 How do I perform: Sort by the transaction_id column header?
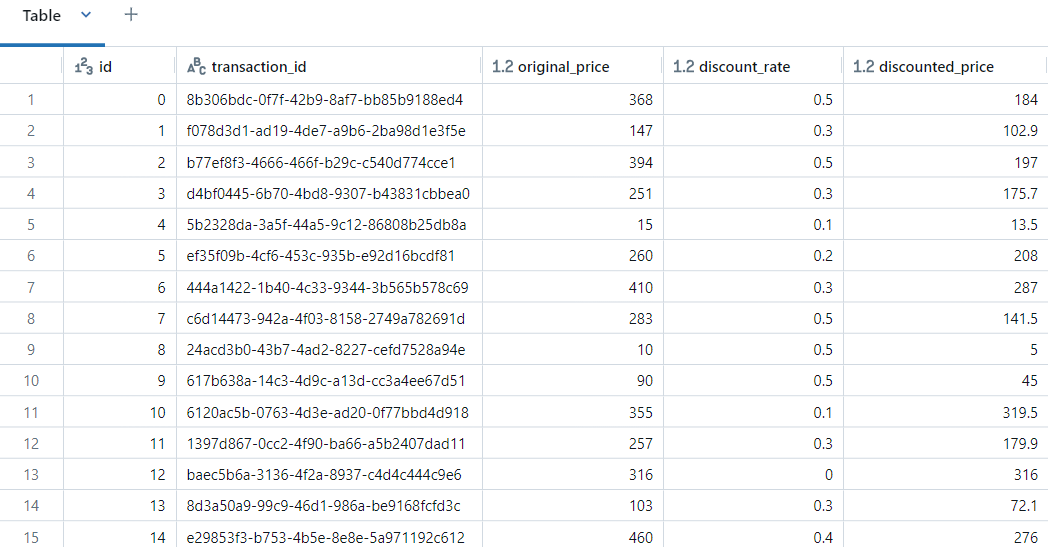tap(259, 67)
